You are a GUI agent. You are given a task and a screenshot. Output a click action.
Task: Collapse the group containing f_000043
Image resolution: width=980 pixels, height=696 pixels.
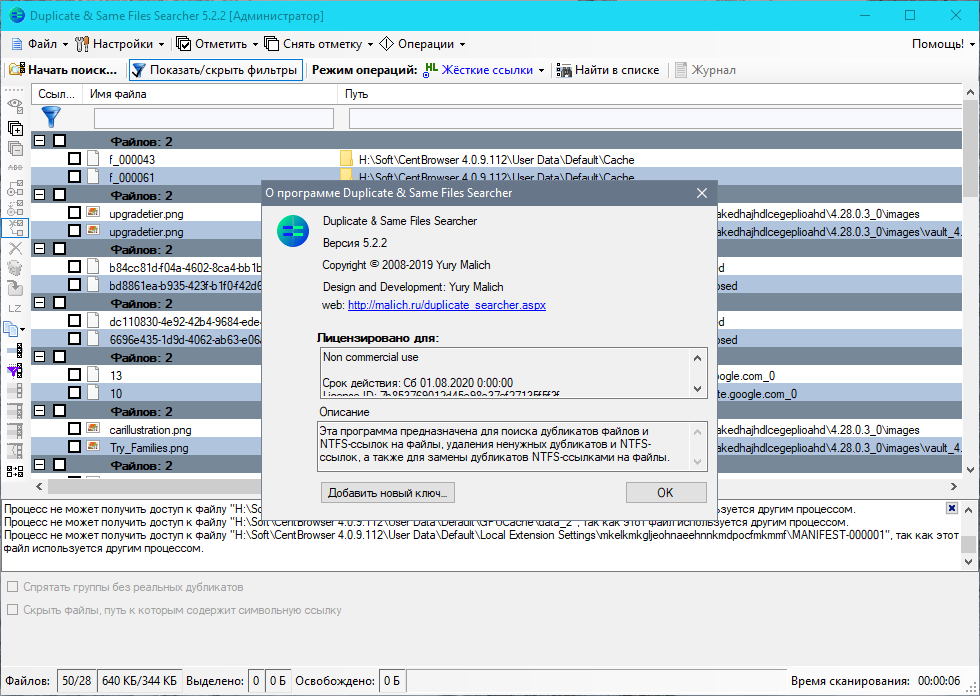(x=39, y=141)
